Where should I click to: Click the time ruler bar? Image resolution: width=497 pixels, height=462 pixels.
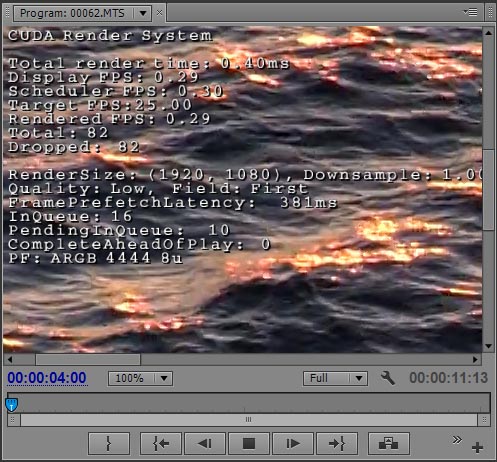tap(249, 403)
